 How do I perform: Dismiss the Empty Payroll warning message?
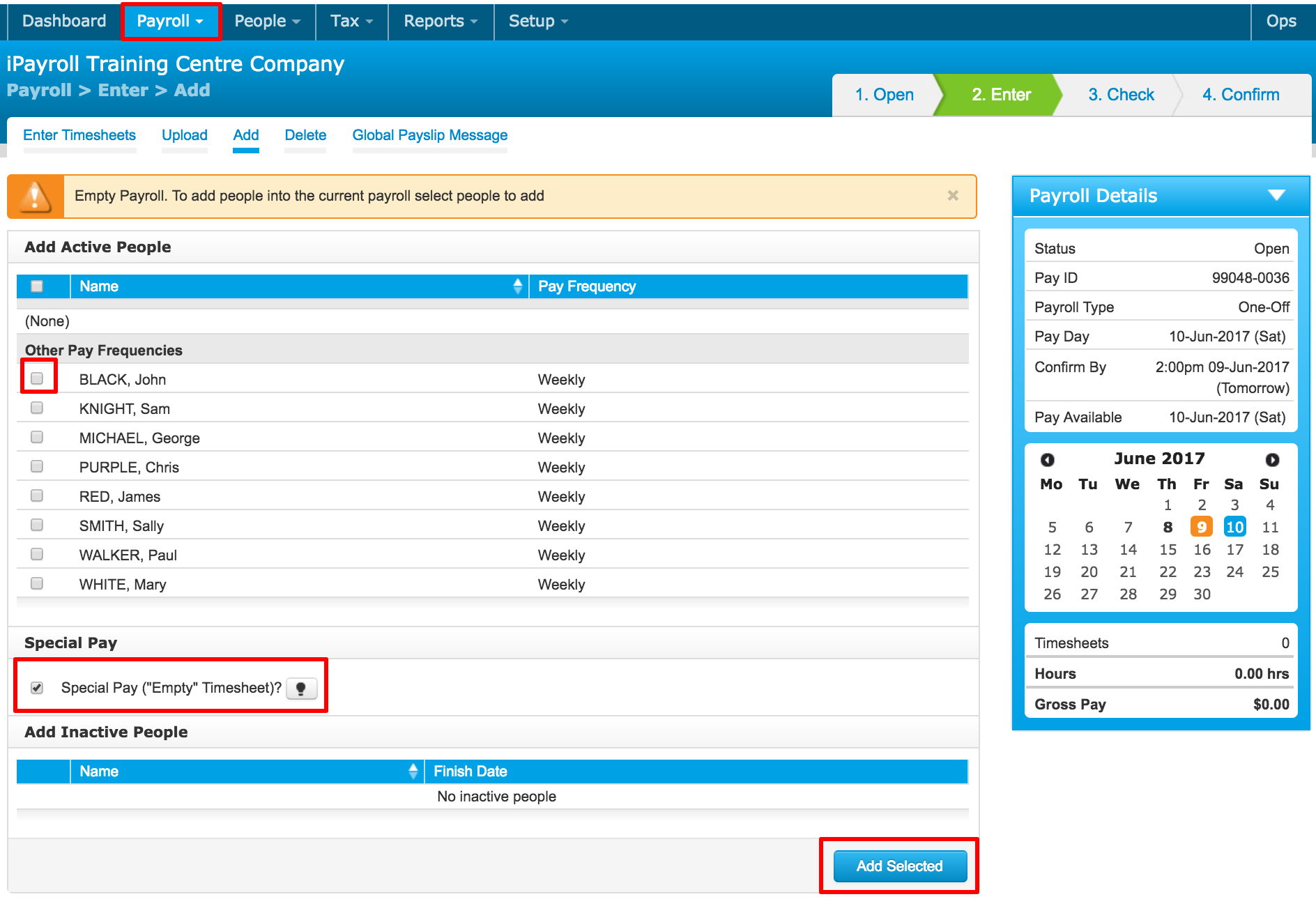point(953,196)
